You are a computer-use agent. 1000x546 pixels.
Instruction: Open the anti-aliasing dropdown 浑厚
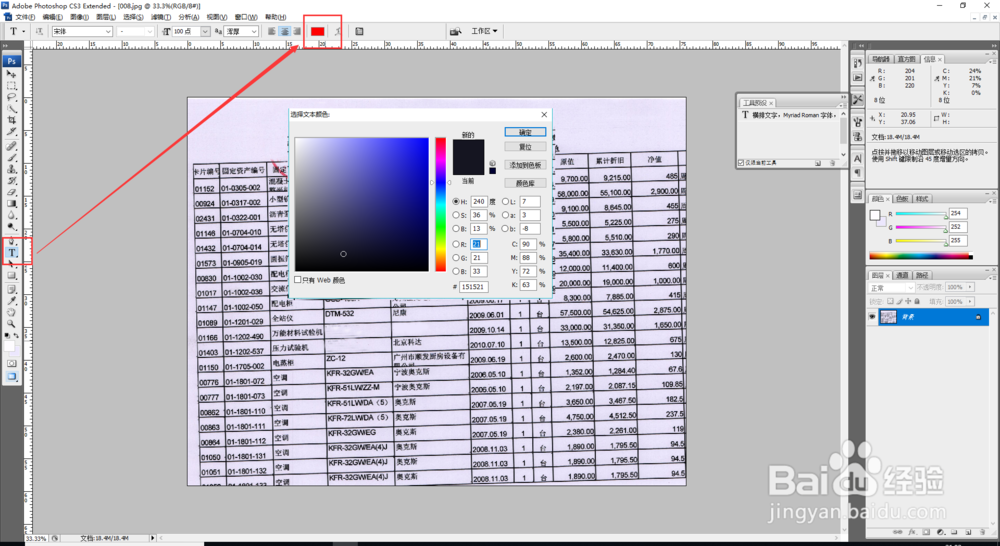click(240, 31)
